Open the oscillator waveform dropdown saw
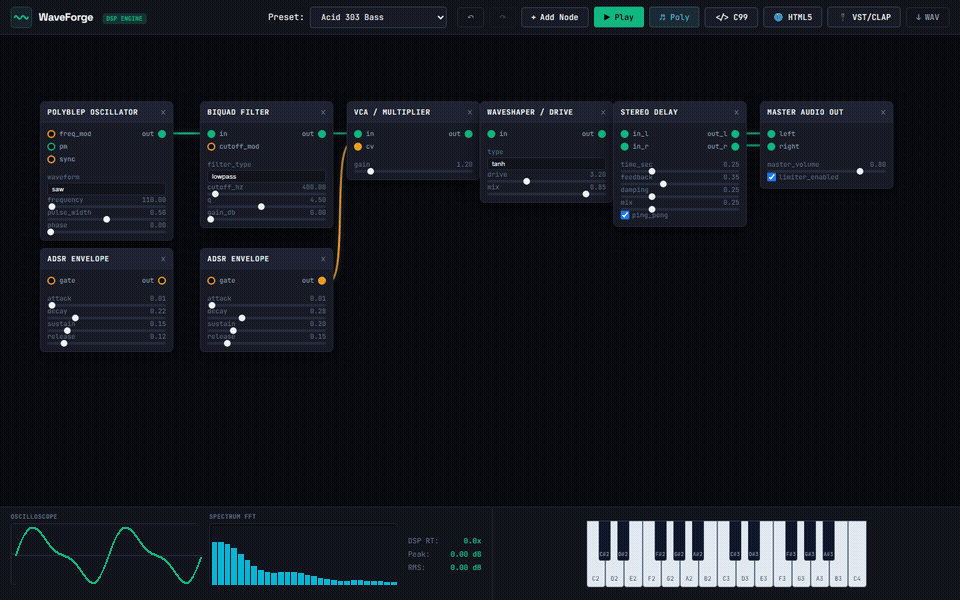The image size is (960, 600). 107,189
